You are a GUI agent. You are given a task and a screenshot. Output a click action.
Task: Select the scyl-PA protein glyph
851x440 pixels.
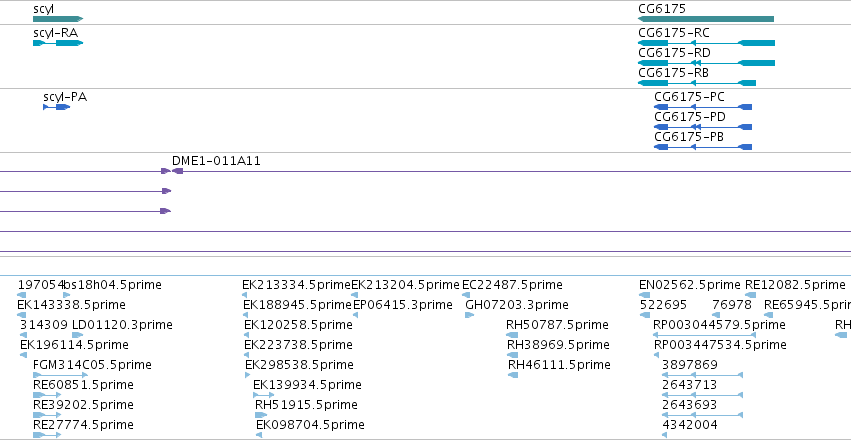click(x=56, y=107)
